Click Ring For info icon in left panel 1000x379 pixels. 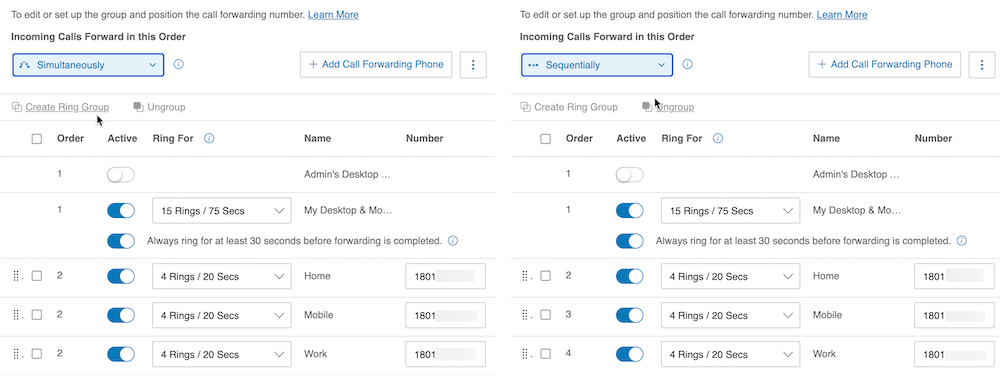[209, 138]
